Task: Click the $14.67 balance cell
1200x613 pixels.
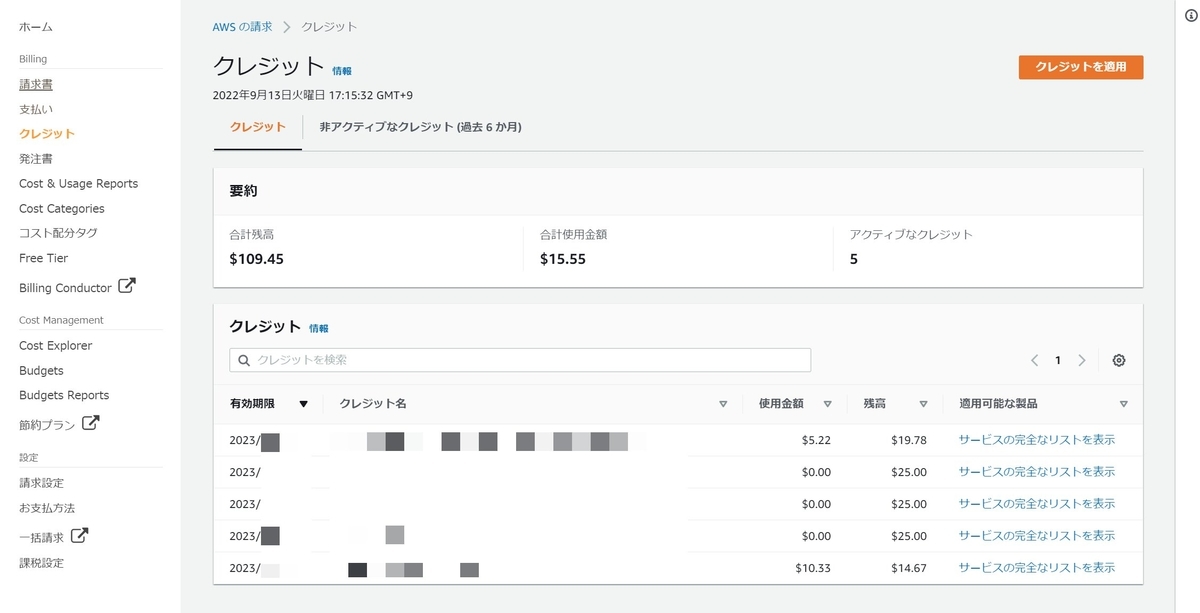Action: (x=909, y=568)
